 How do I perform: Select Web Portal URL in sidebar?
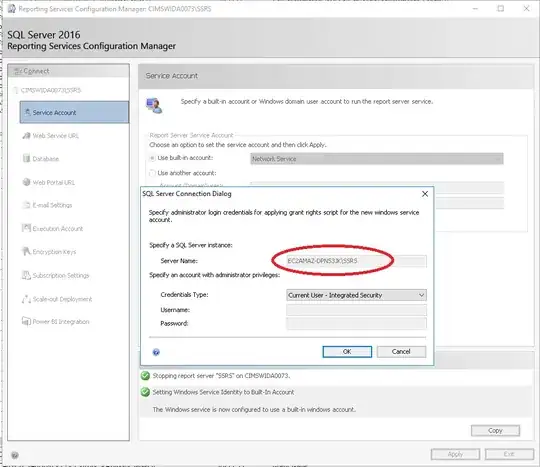54,183
